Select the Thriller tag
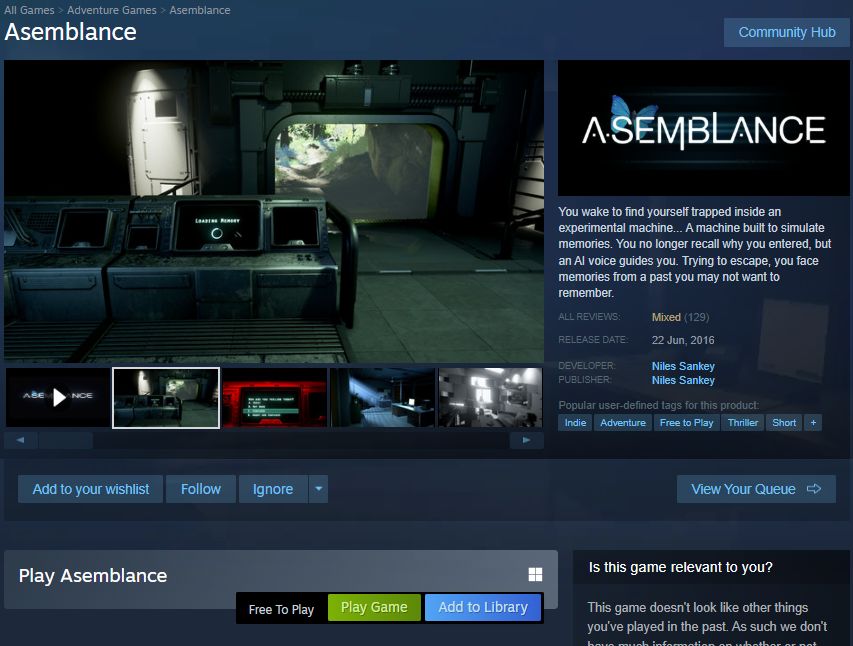This screenshot has width=853, height=646. (743, 423)
